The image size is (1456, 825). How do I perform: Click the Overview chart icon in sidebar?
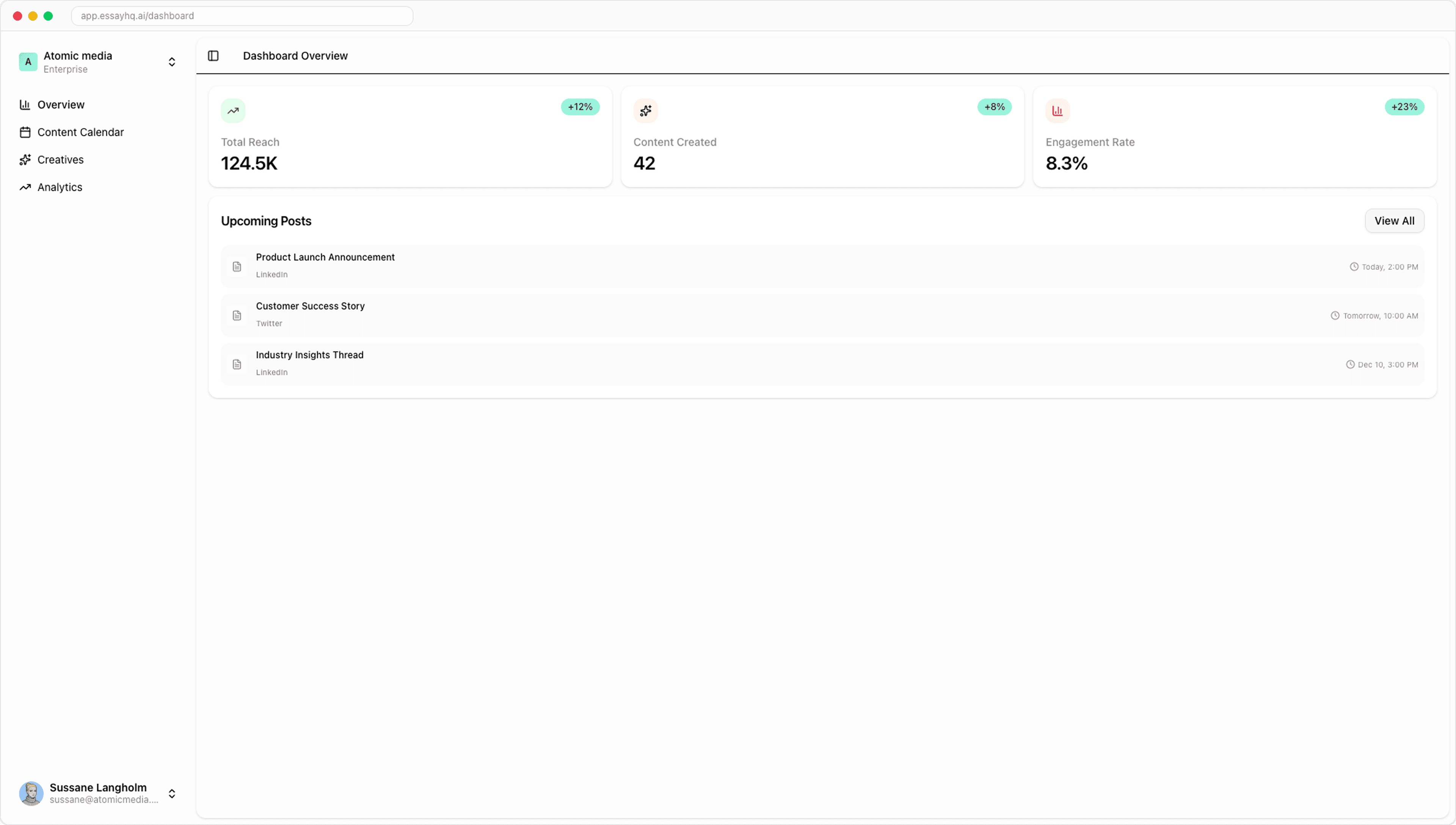[25, 104]
